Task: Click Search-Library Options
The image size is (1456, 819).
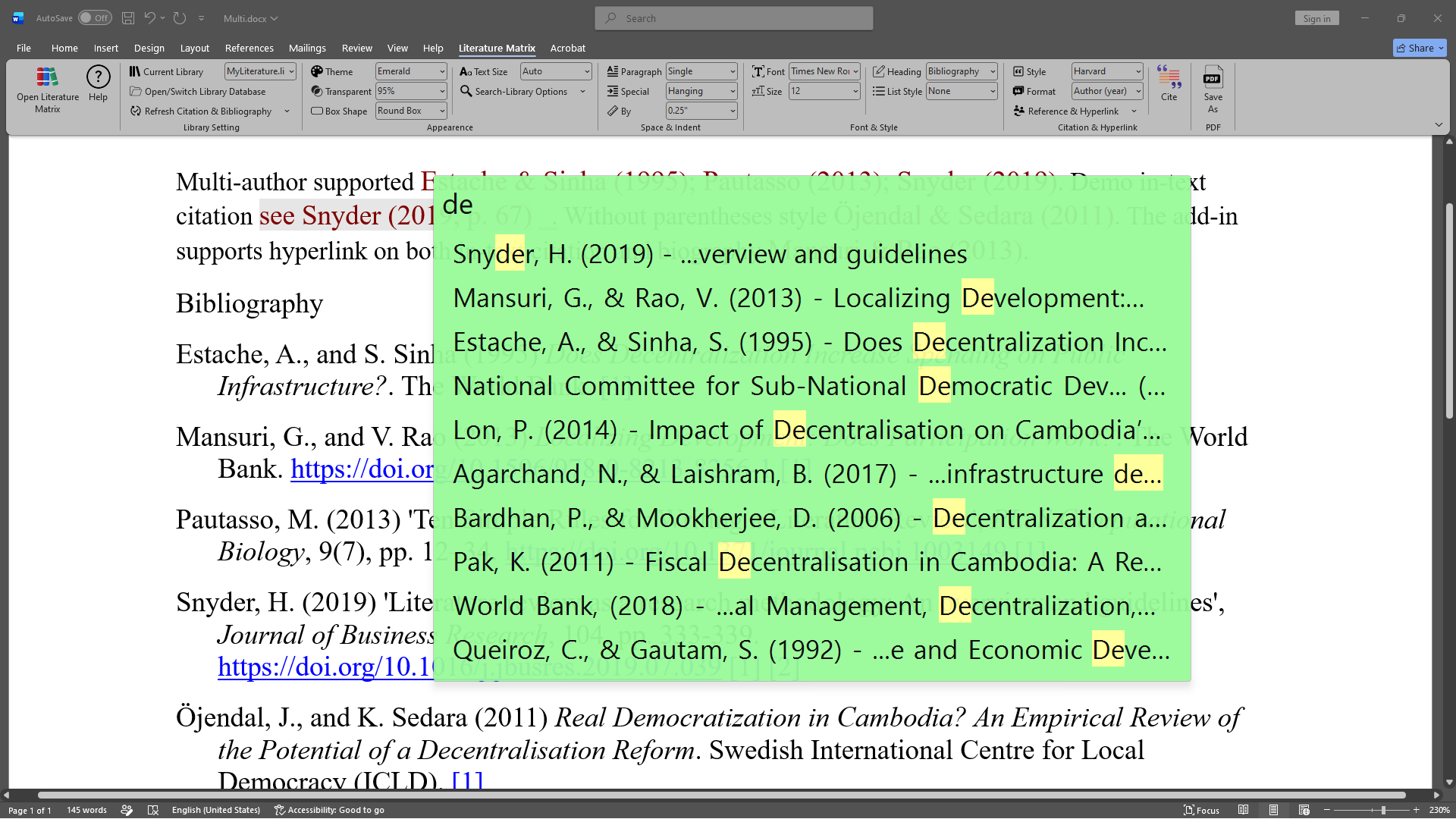Action: (514, 91)
